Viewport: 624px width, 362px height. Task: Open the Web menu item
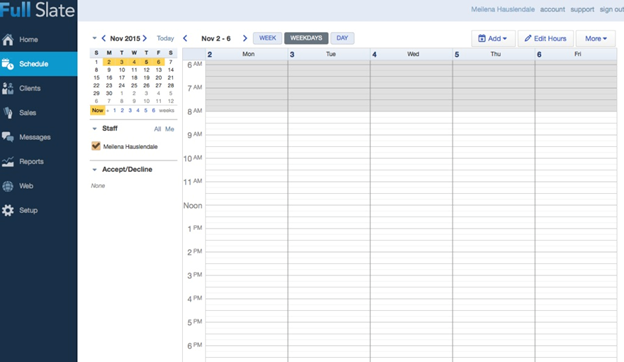click(39, 186)
